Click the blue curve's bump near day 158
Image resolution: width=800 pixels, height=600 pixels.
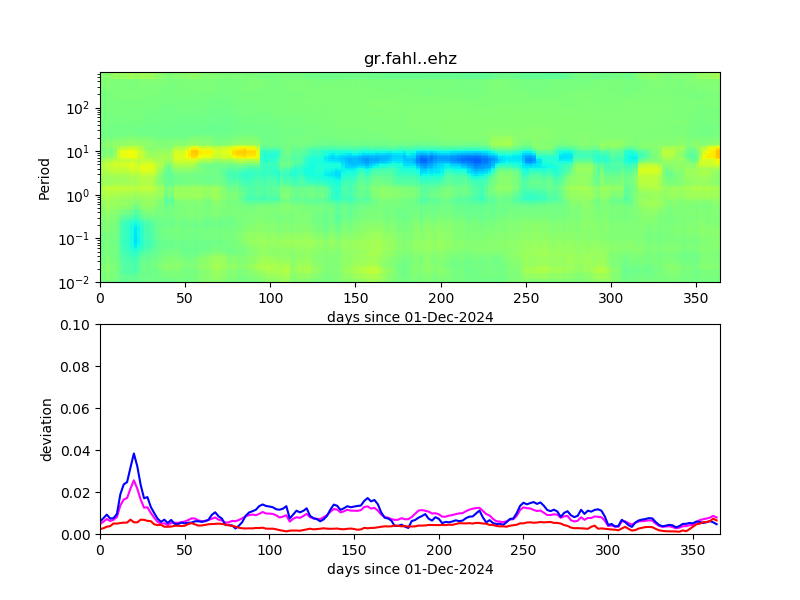[x=368, y=498]
